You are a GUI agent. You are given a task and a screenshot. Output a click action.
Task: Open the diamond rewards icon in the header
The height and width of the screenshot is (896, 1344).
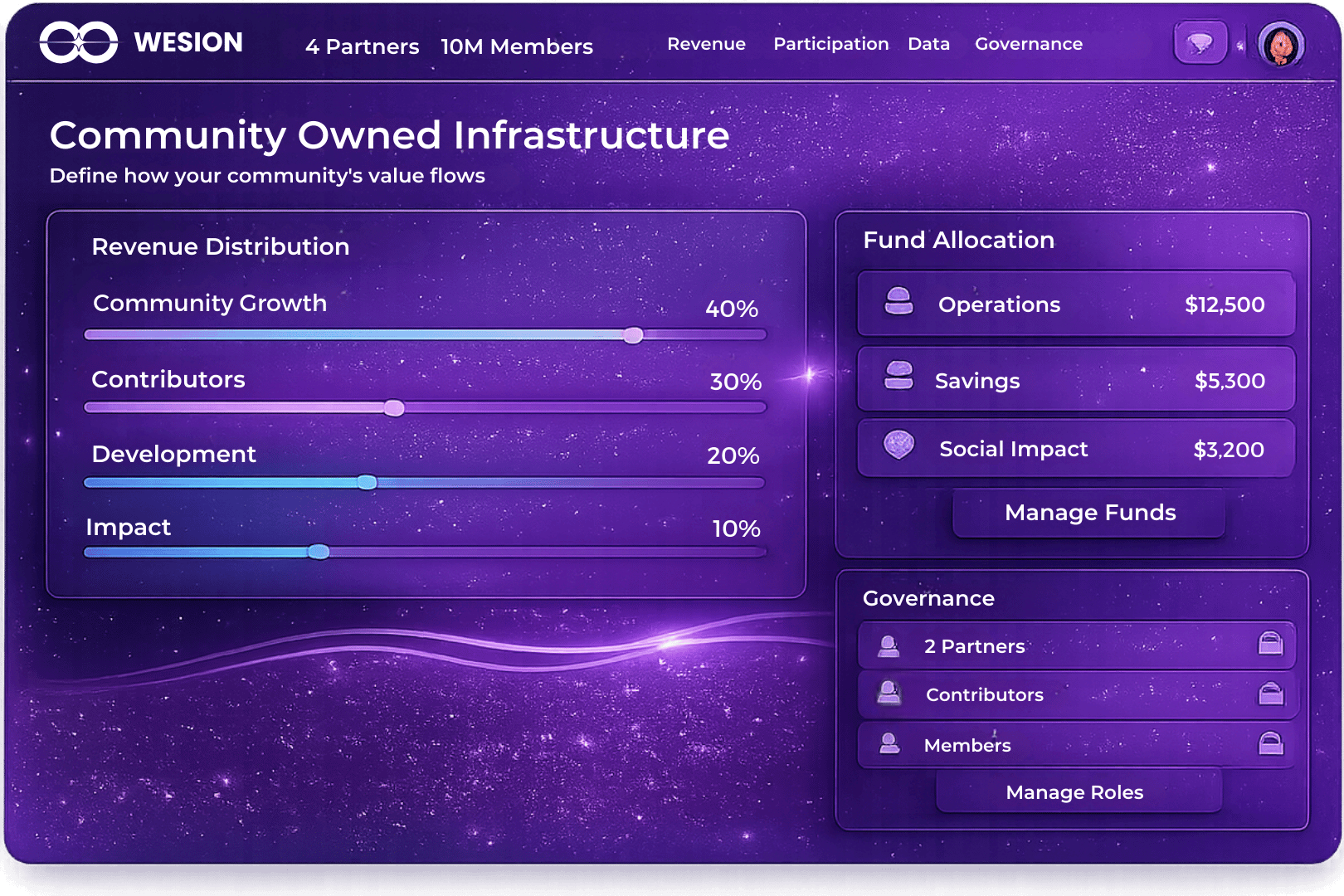(1200, 41)
